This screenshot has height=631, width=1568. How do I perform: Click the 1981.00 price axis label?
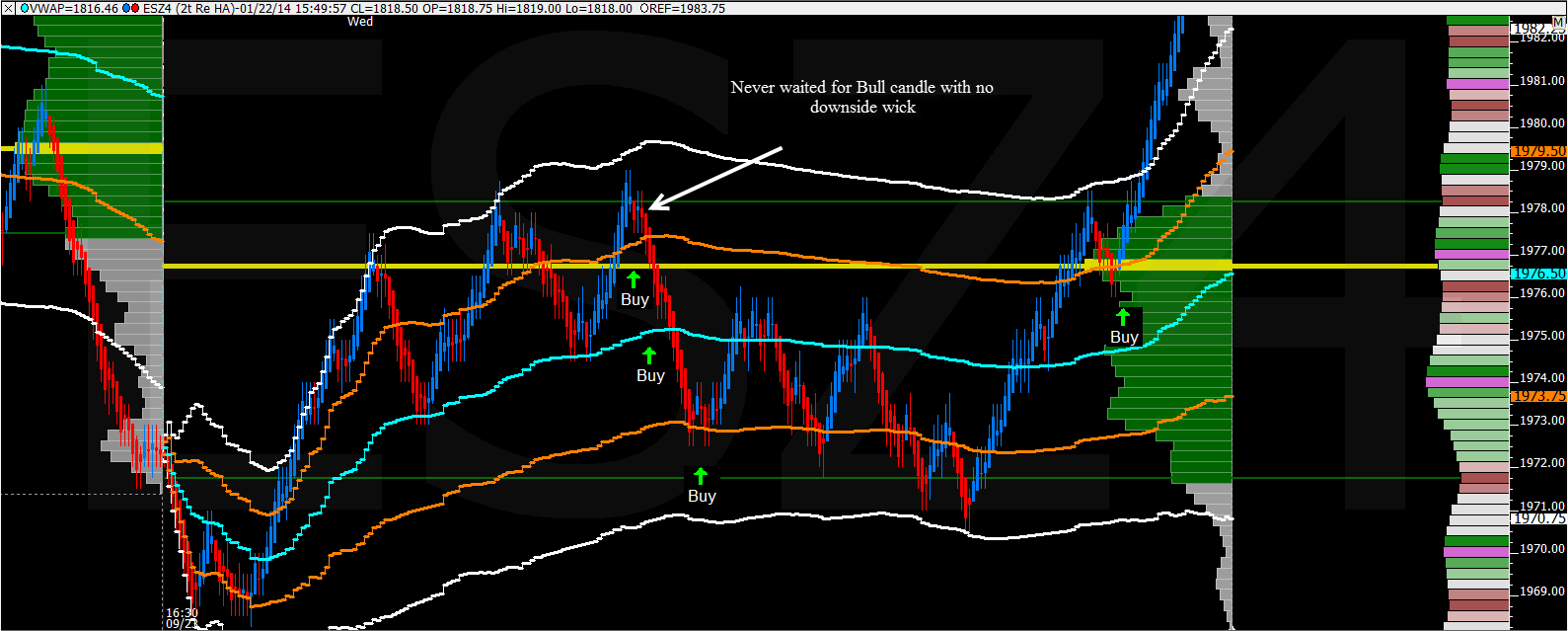tap(1542, 81)
